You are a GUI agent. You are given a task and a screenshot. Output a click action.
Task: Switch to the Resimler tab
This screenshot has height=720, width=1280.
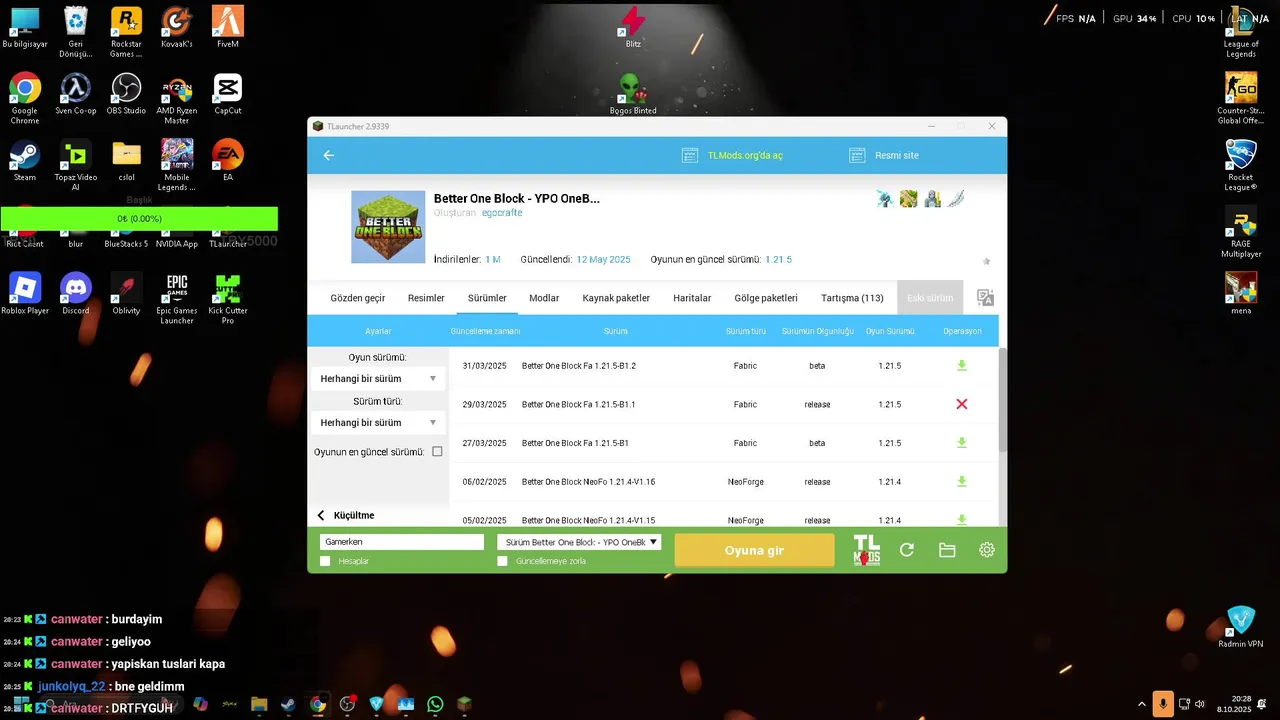(426, 298)
